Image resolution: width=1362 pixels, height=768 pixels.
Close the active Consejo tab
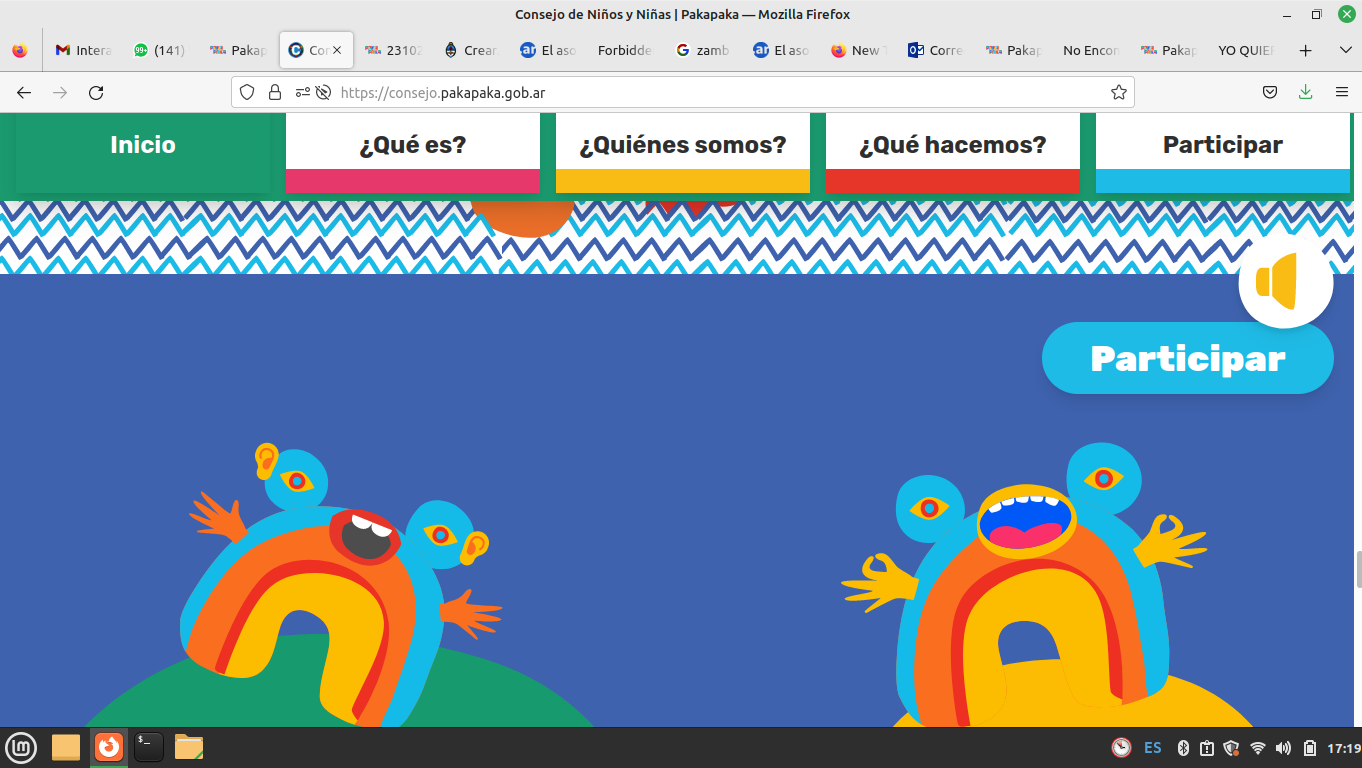click(x=336, y=50)
